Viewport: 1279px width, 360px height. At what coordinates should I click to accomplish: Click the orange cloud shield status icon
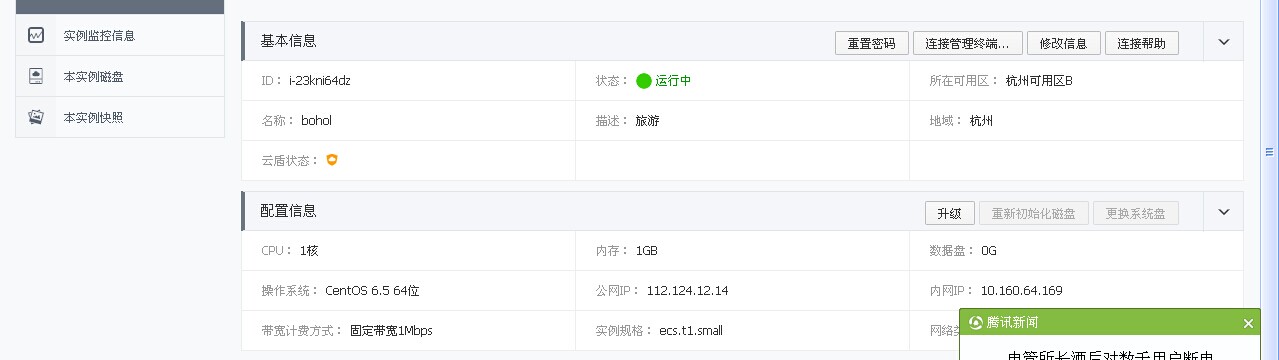click(x=332, y=160)
